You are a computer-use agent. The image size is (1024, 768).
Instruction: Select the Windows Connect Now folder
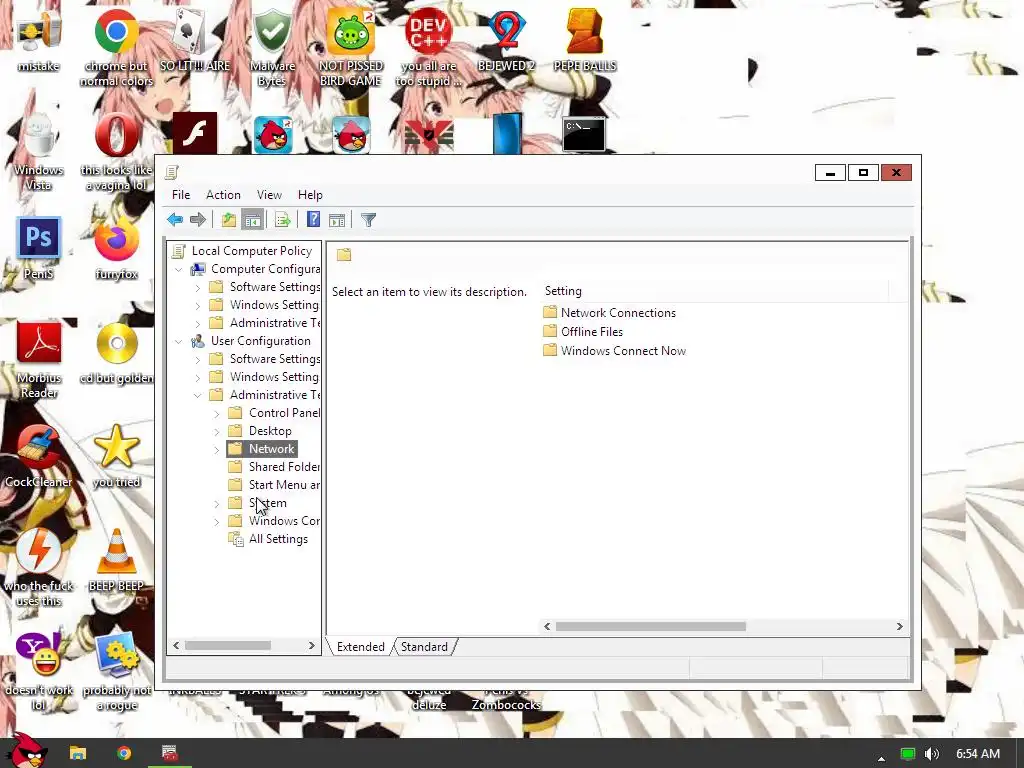(x=615, y=351)
